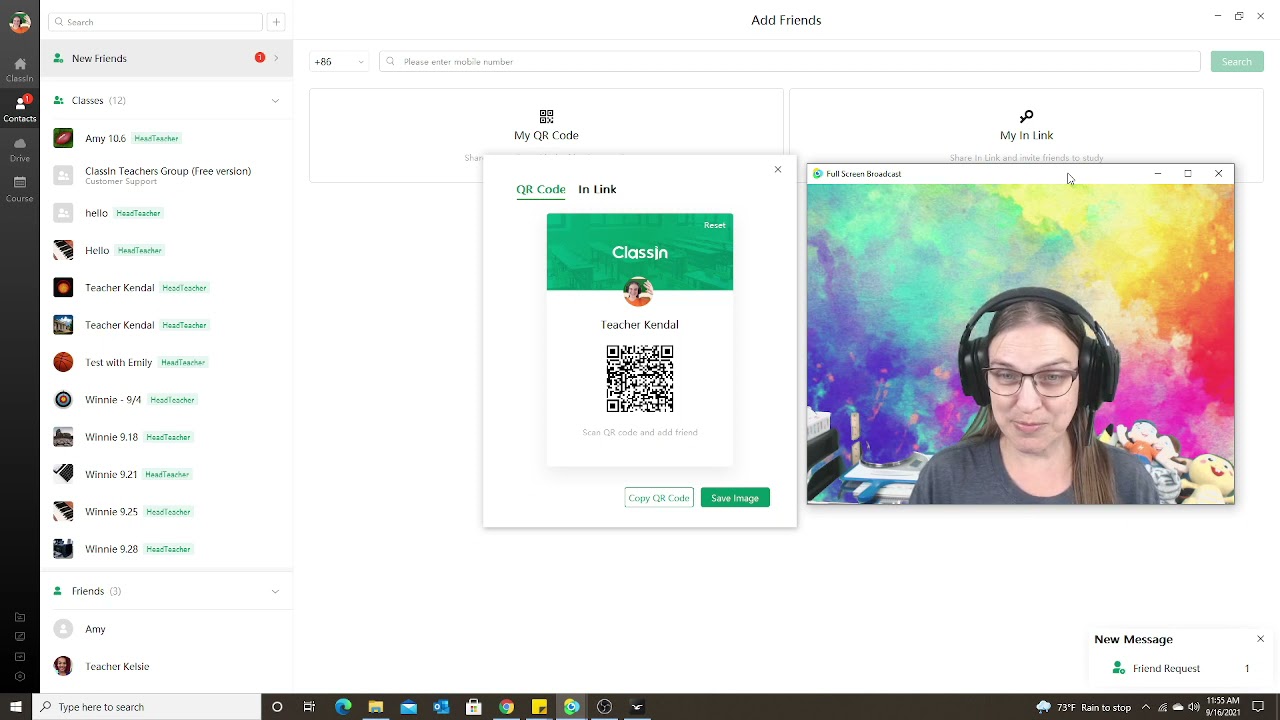Switch to the In Link tab
The image size is (1280, 720).
click(597, 189)
